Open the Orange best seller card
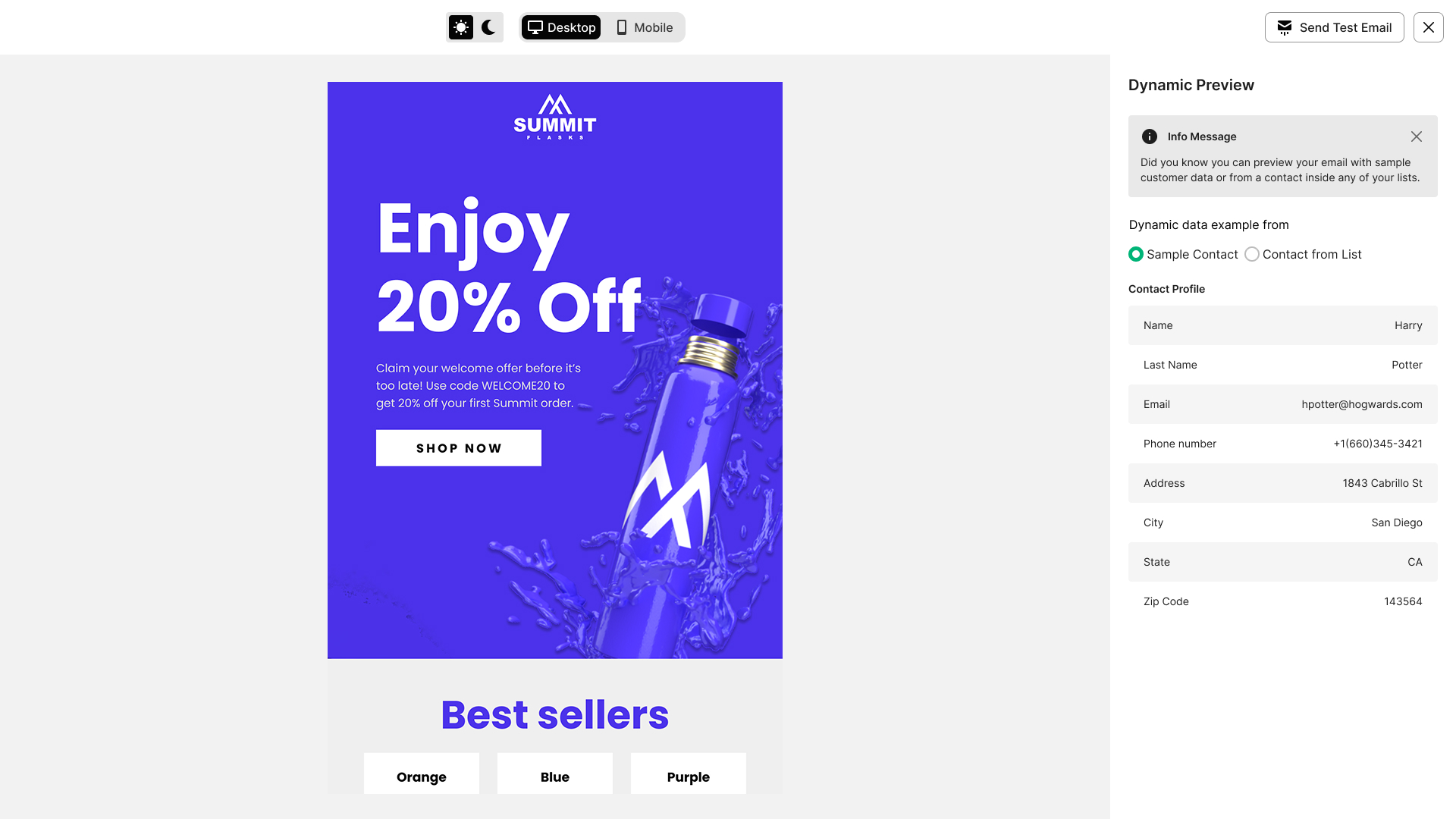This screenshot has width=1456, height=819. point(422,774)
